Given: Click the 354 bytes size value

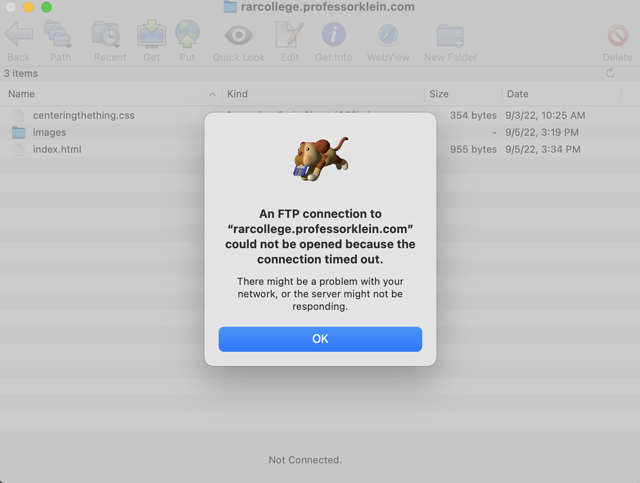Looking at the screenshot, I should pos(473,116).
